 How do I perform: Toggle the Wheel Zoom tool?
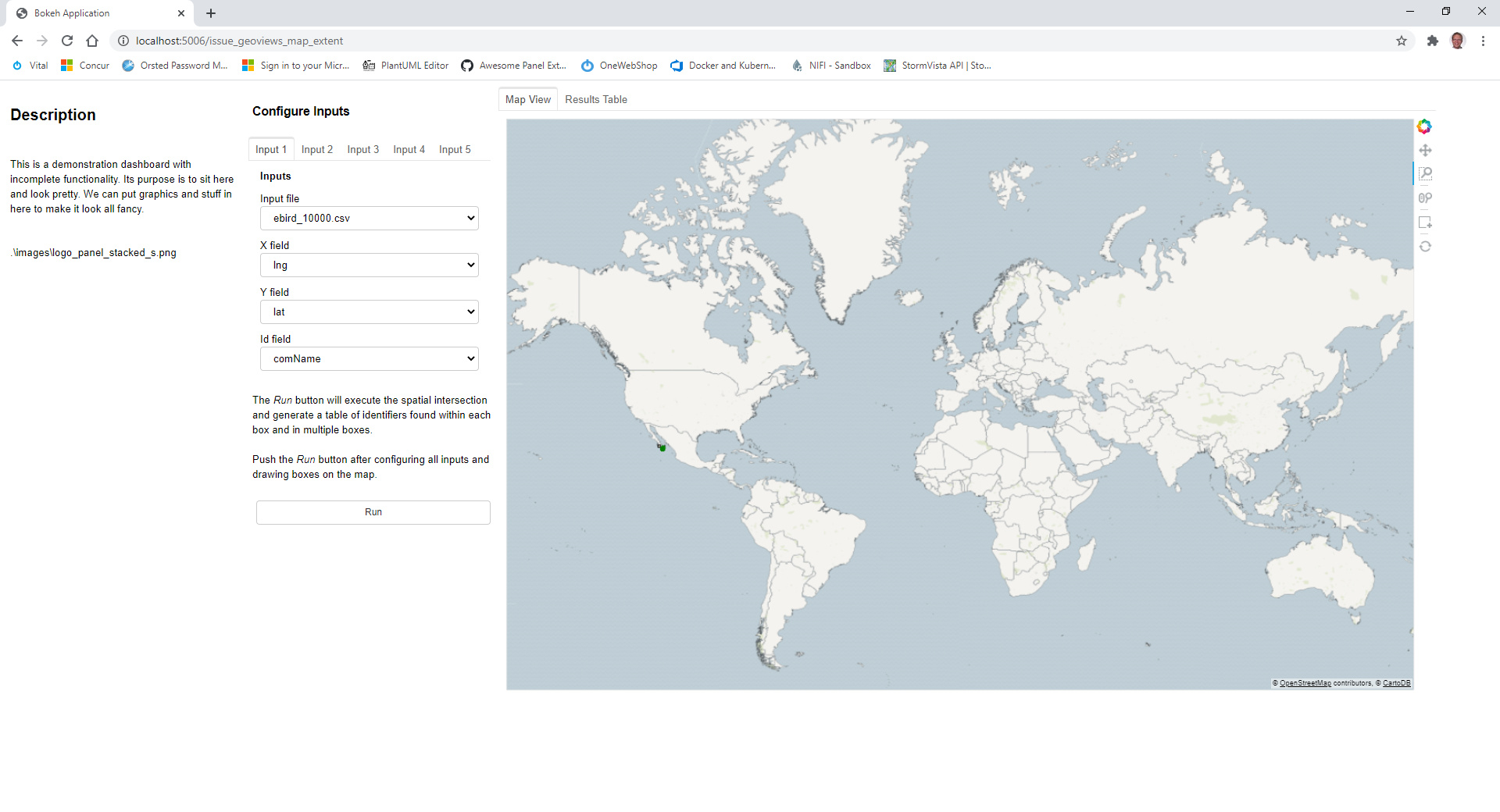(1425, 198)
